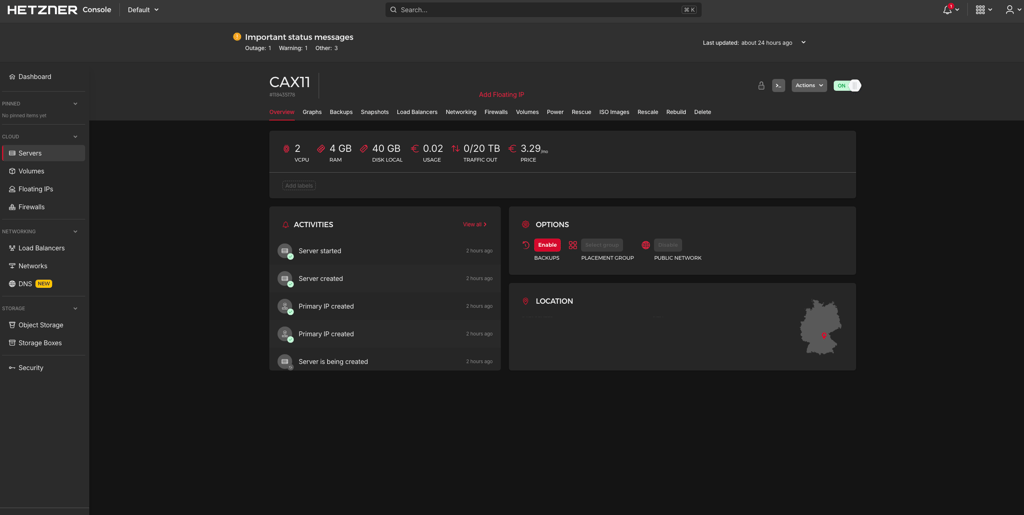Open the Firewalls tab
This screenshot has height=515, width=1024.
pyautogui.click(x=496, y=112)
